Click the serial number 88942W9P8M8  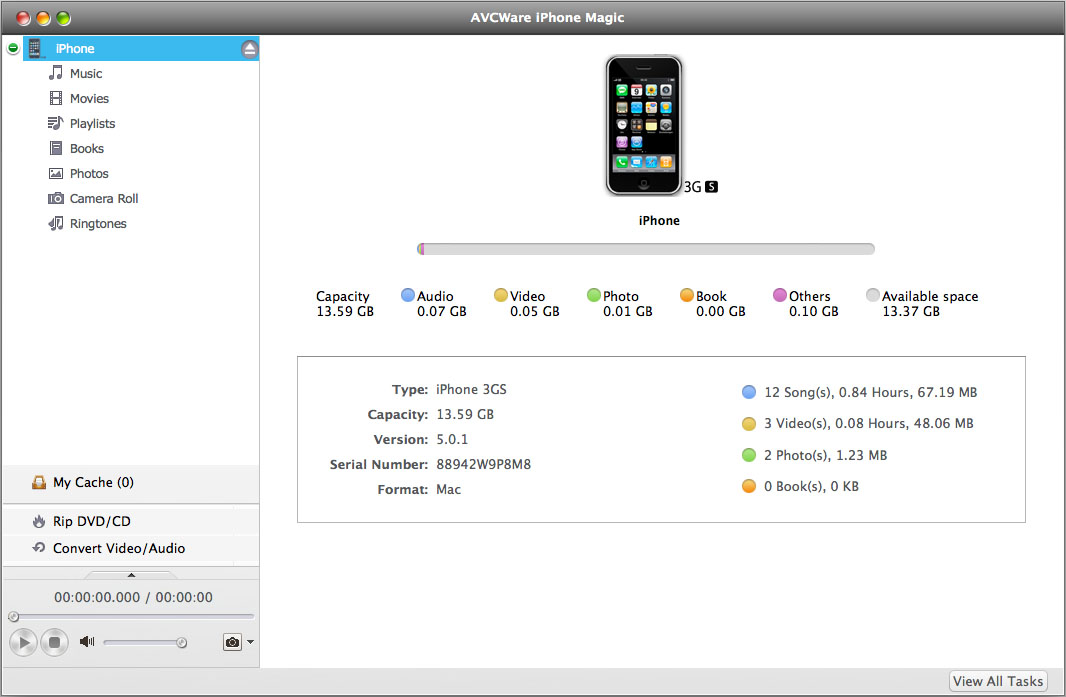483,464
